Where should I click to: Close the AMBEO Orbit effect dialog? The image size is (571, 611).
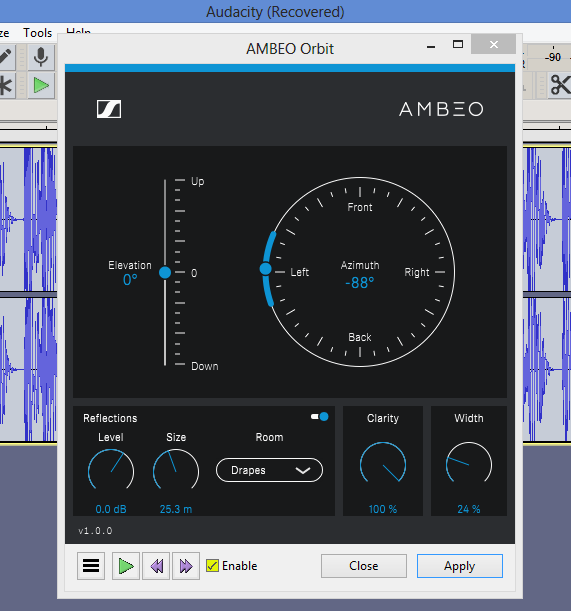(x=364, y=566)
